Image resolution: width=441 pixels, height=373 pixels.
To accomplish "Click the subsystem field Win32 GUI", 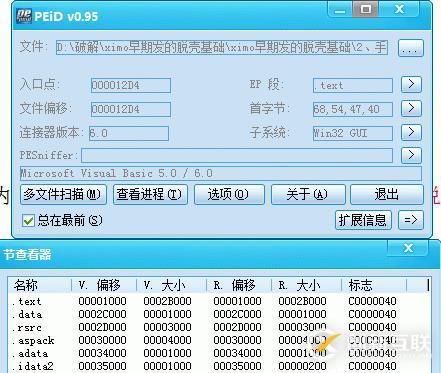I will click(x=353, y=133).
